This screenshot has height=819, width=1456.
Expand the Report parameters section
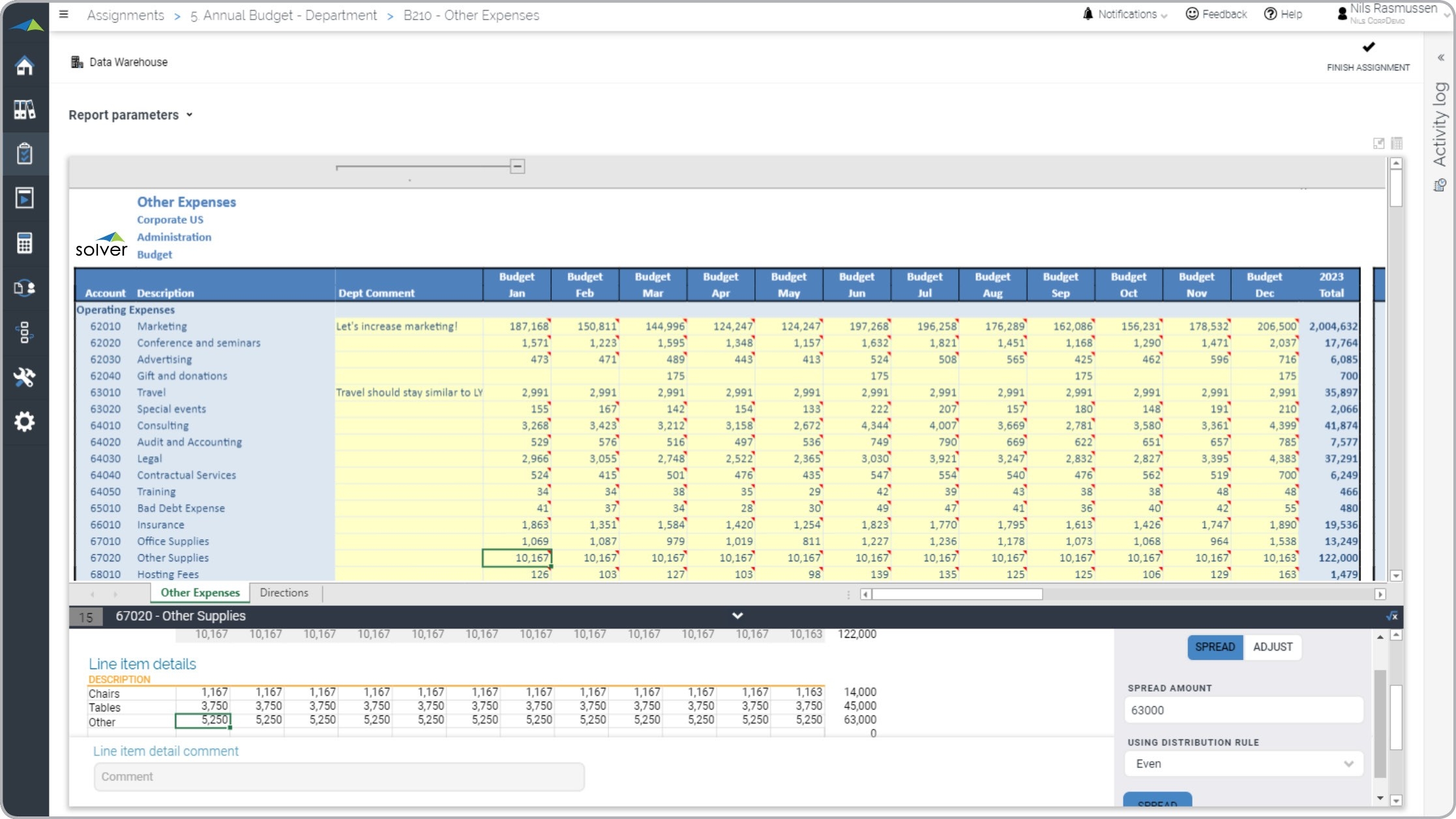point(130,115)
